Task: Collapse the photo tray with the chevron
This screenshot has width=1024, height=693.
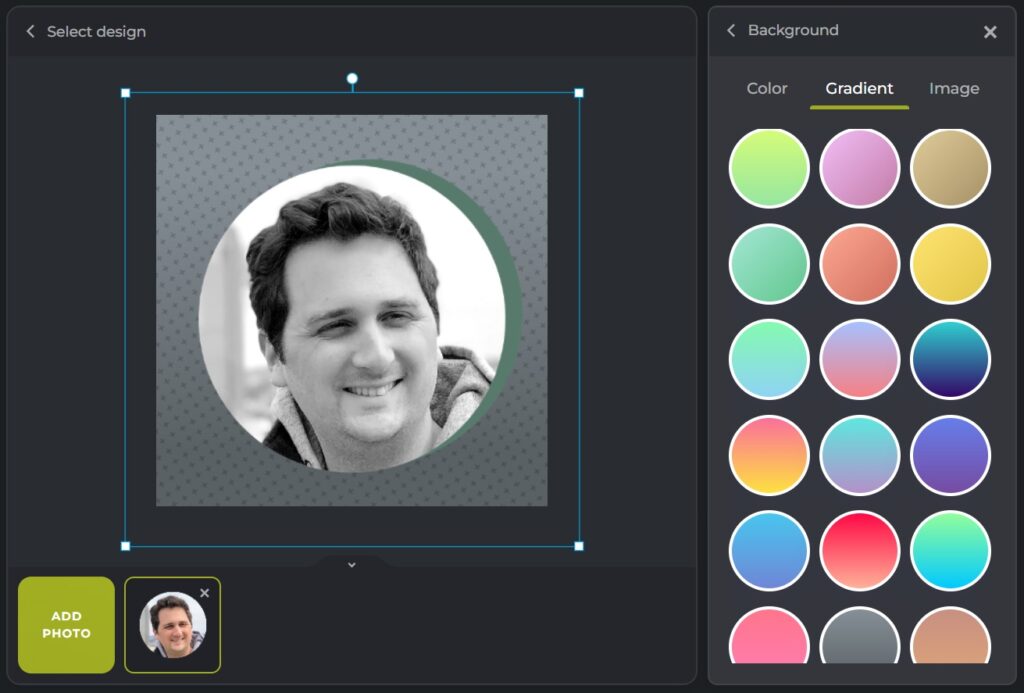Action: [352, 565]
